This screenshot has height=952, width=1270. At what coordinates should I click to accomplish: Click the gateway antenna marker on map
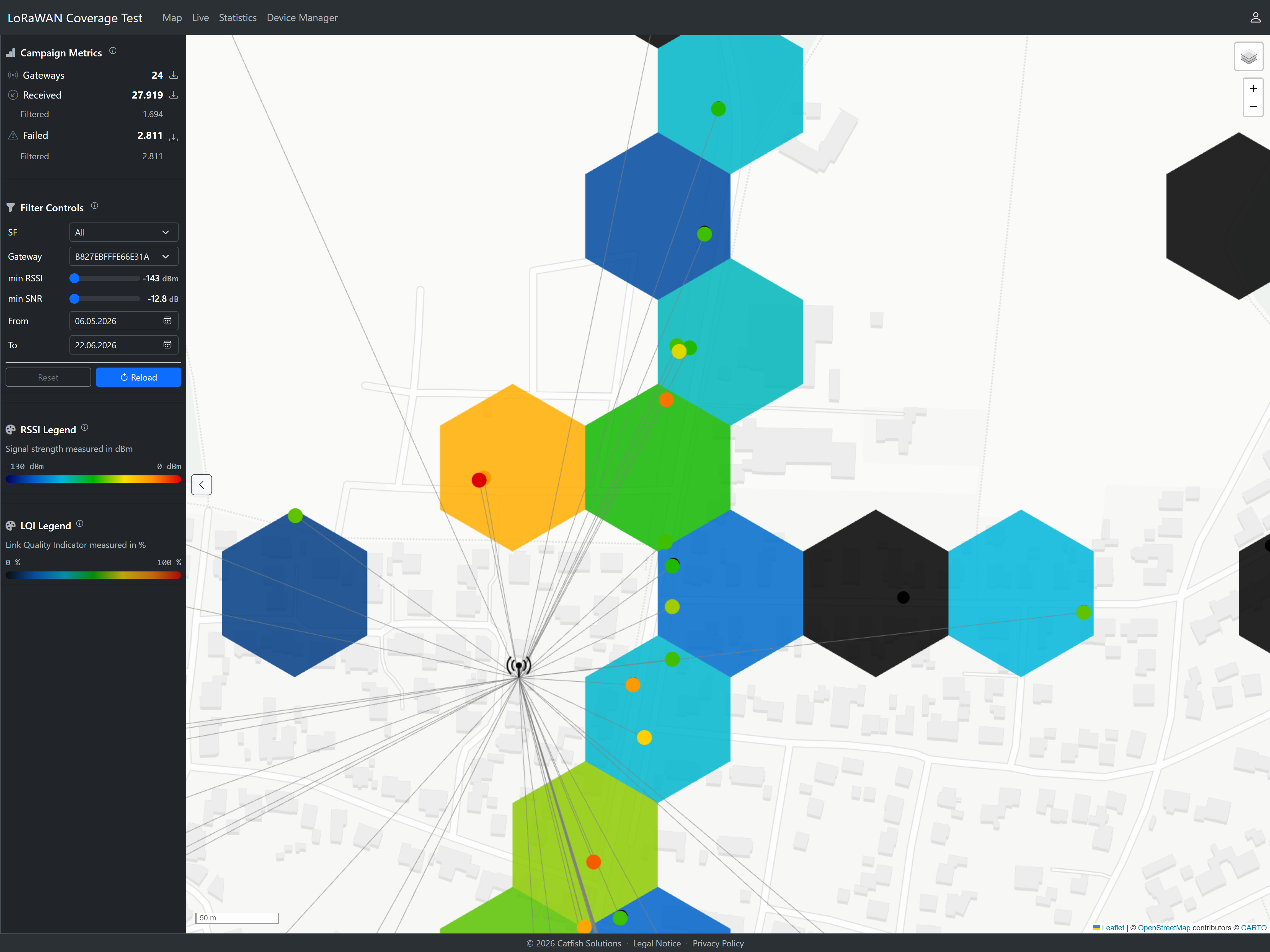pyautogui.click(x=518, y=667)
